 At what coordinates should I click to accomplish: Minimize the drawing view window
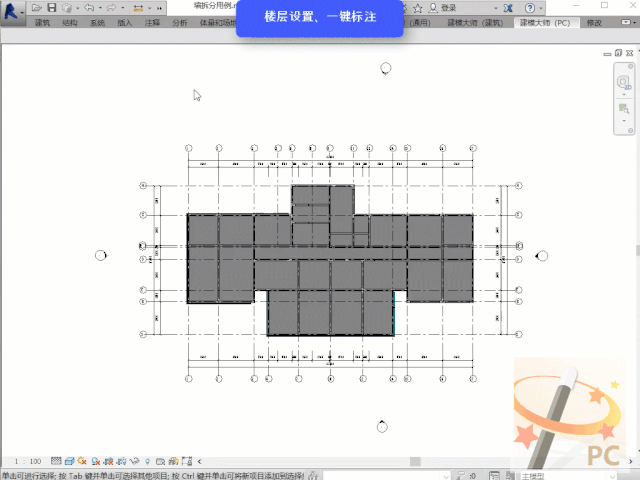607,53
